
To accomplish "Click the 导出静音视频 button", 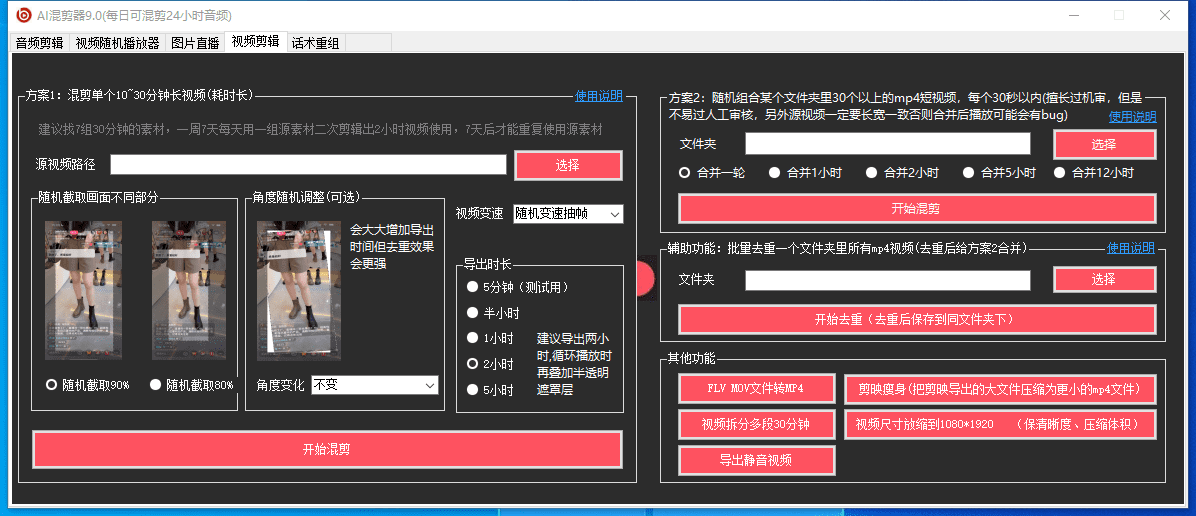I will [x=756, y=460].
